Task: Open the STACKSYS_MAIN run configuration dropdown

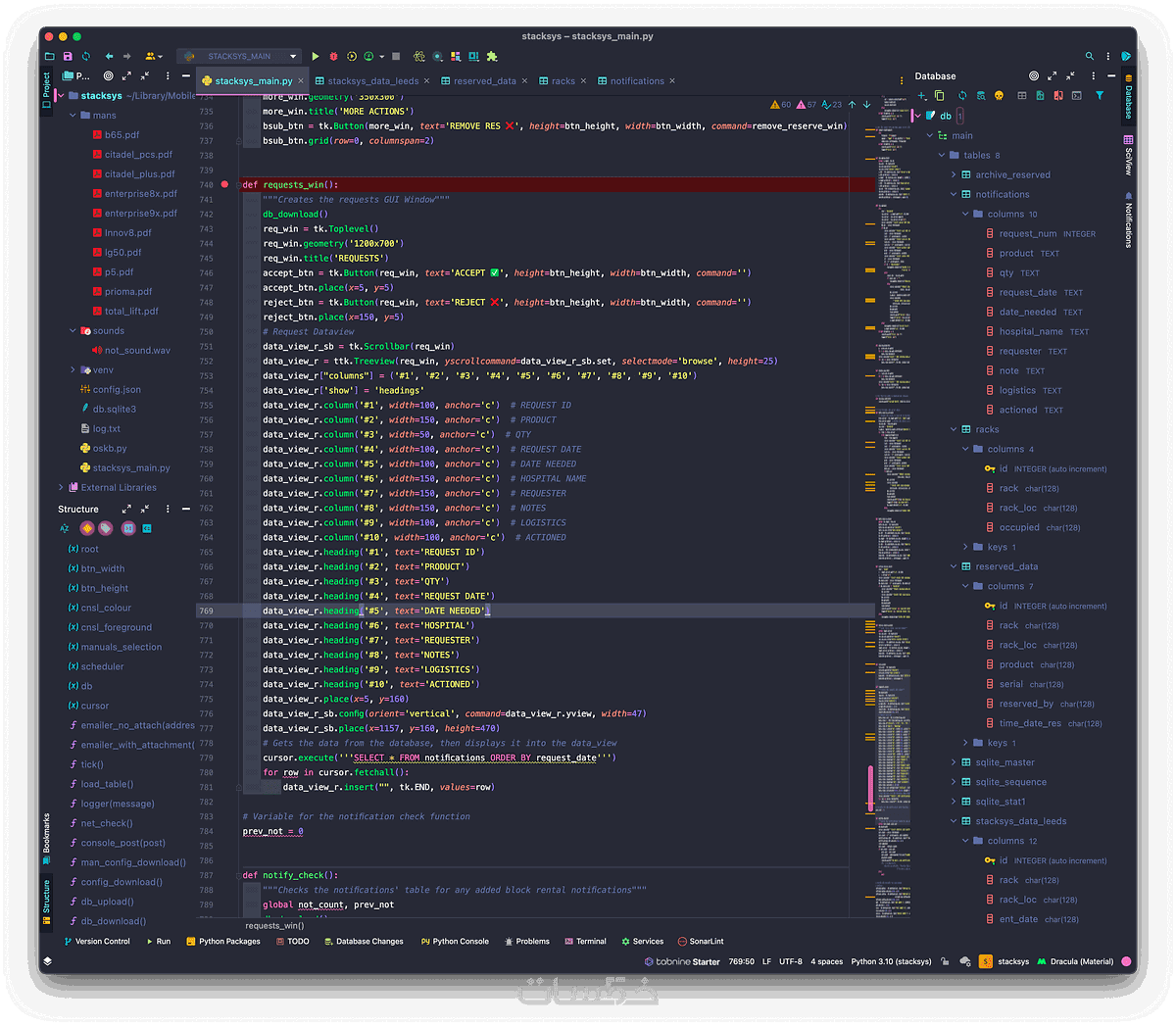Action: (x=240, y=56)
